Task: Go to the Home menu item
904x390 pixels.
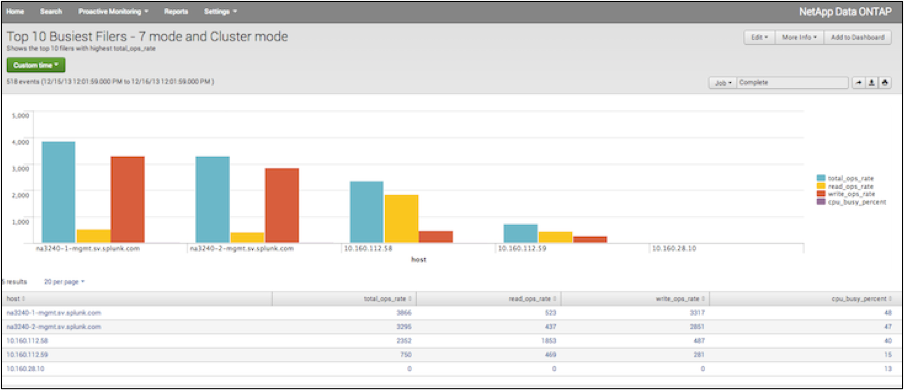Action: pyautogui.click(x=15, y=11)
